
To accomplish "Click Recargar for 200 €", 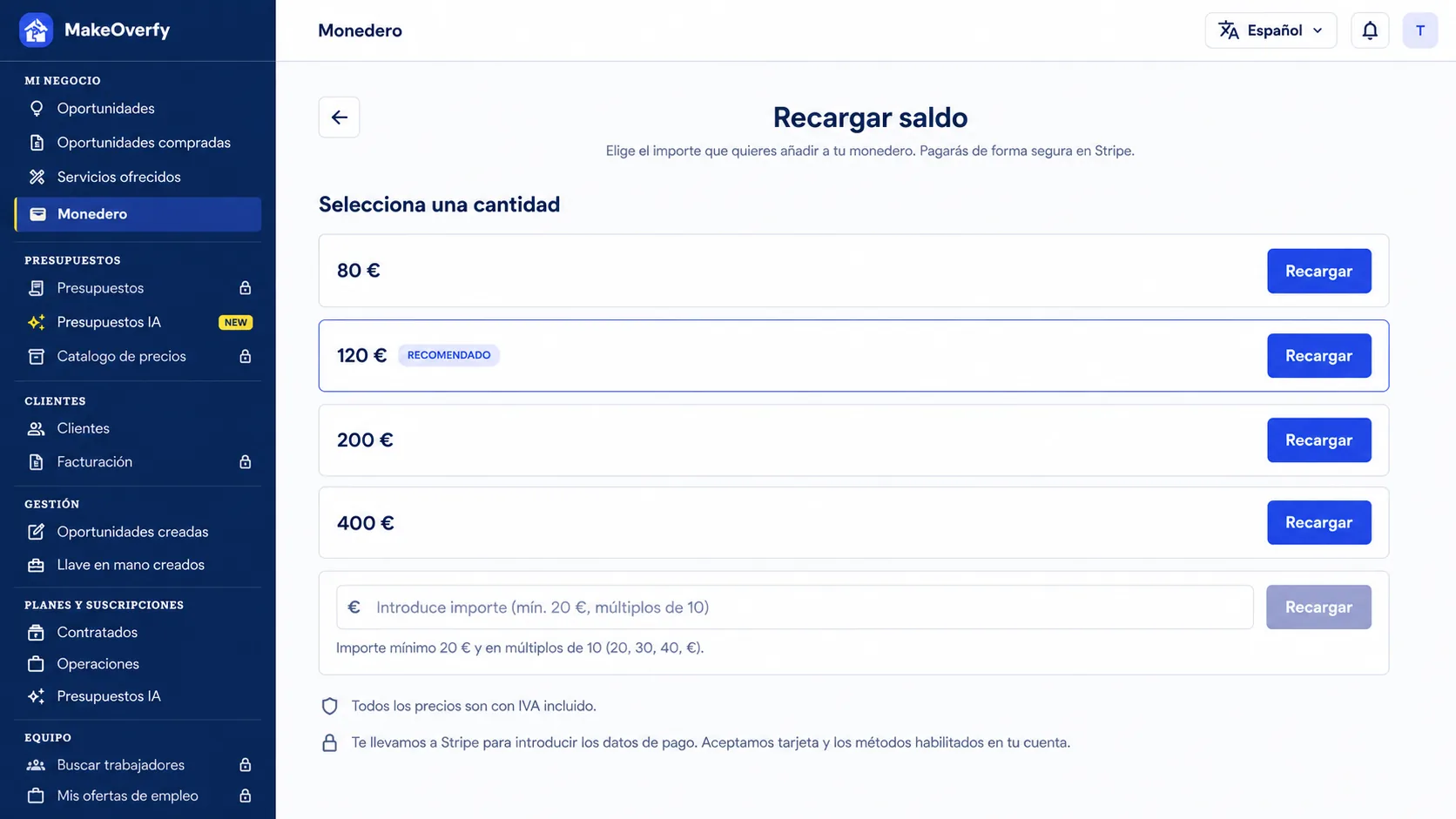I will pos(1318,440).
